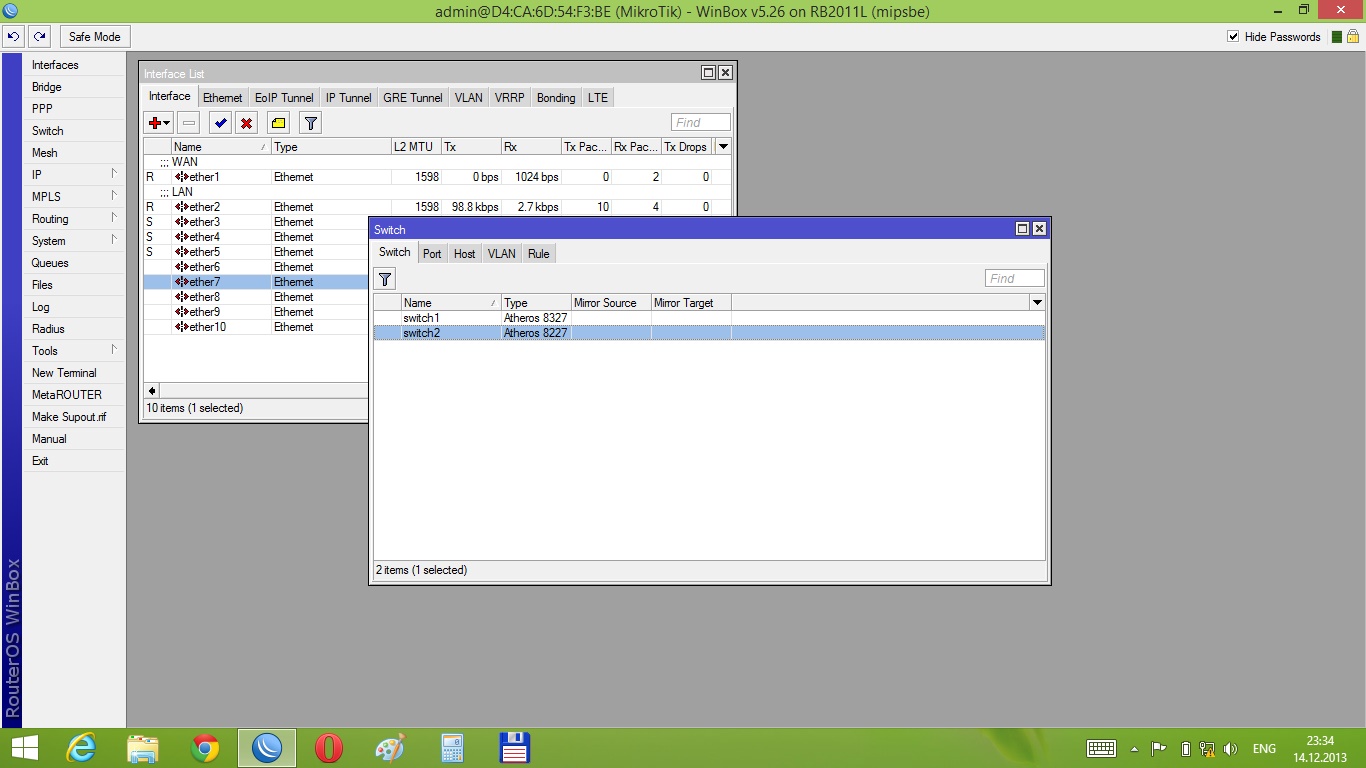Switch to the Port tab in Switch window
The height and width of the screenshot is (768, 1366).
432,254
